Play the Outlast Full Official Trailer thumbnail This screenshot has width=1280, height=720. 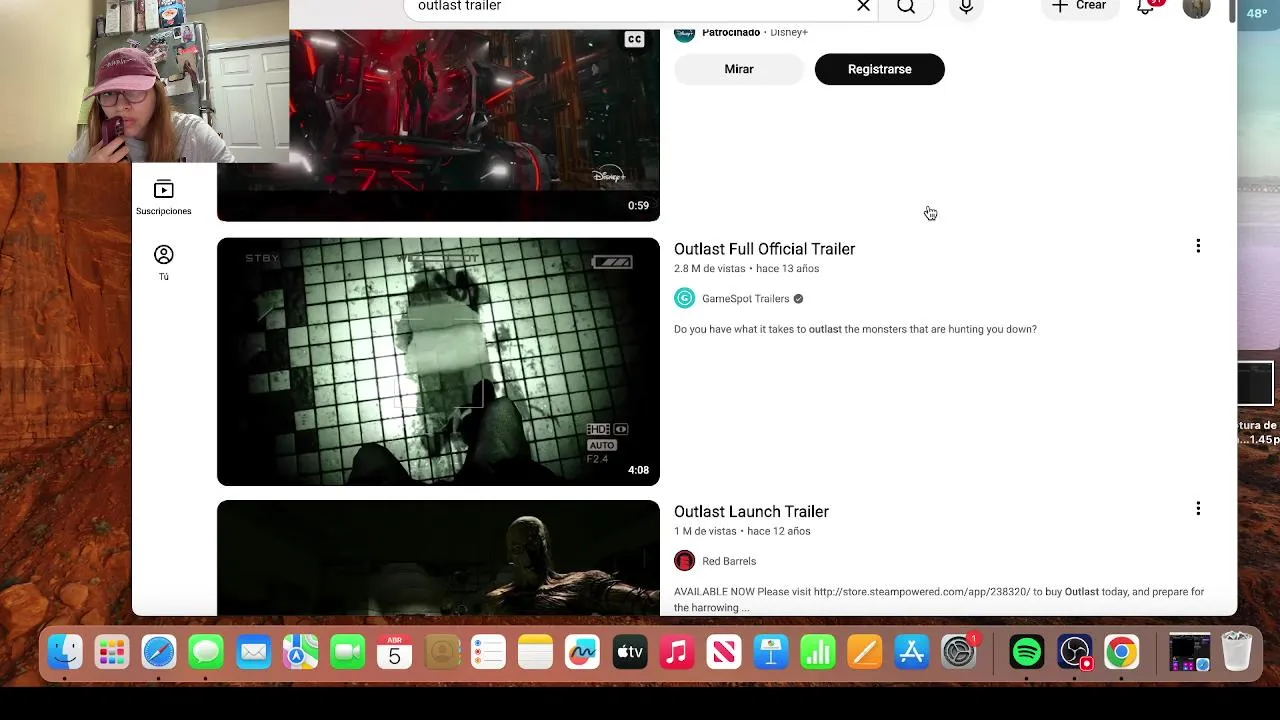[438, 361]
